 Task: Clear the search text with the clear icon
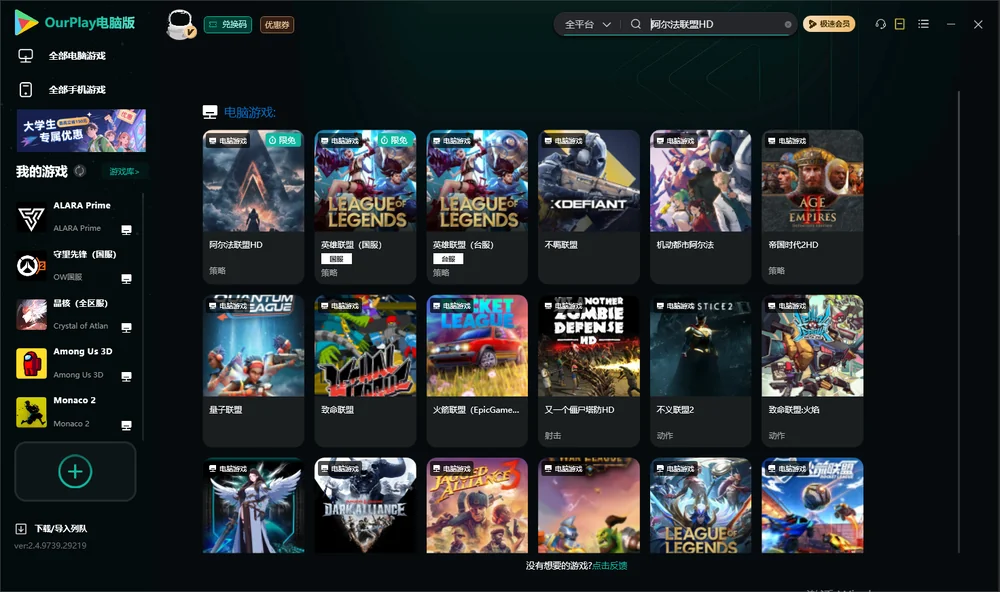(788, 25)
